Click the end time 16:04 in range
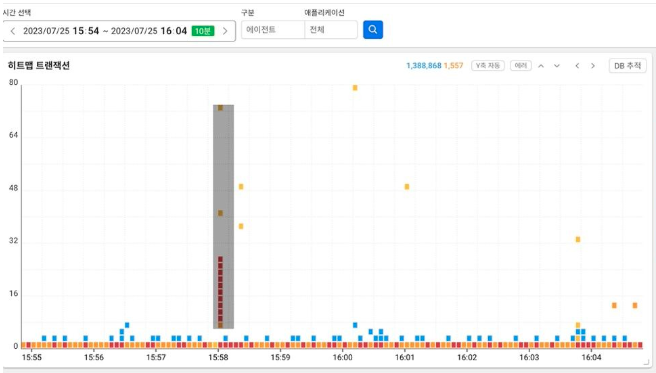 point(174,31)
